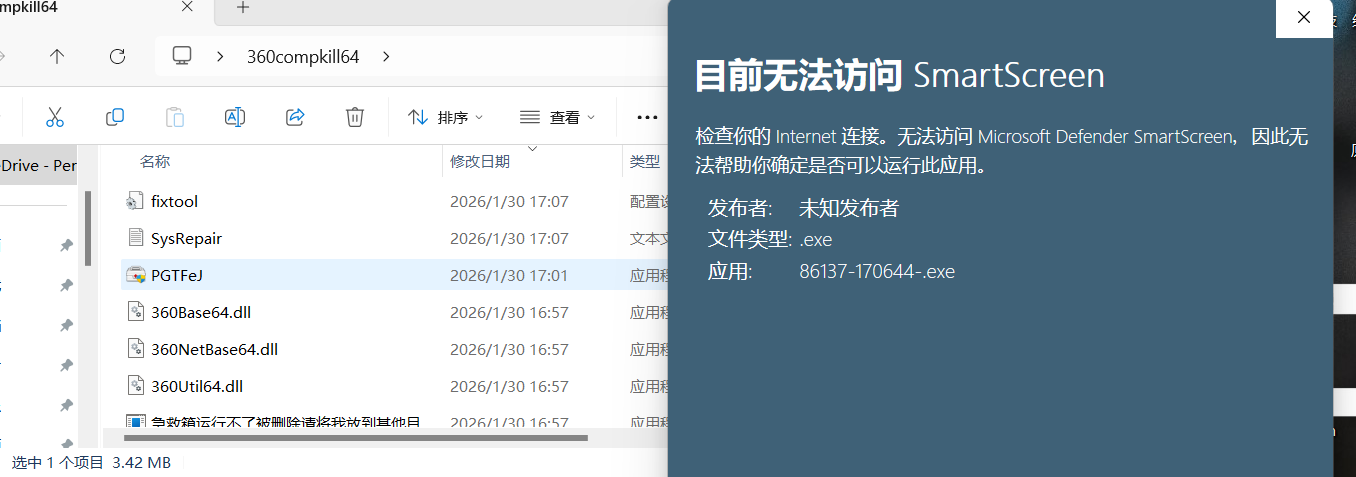Select the 360Util64.dll file name
The image size is (1356, 477).
[197, 386]
